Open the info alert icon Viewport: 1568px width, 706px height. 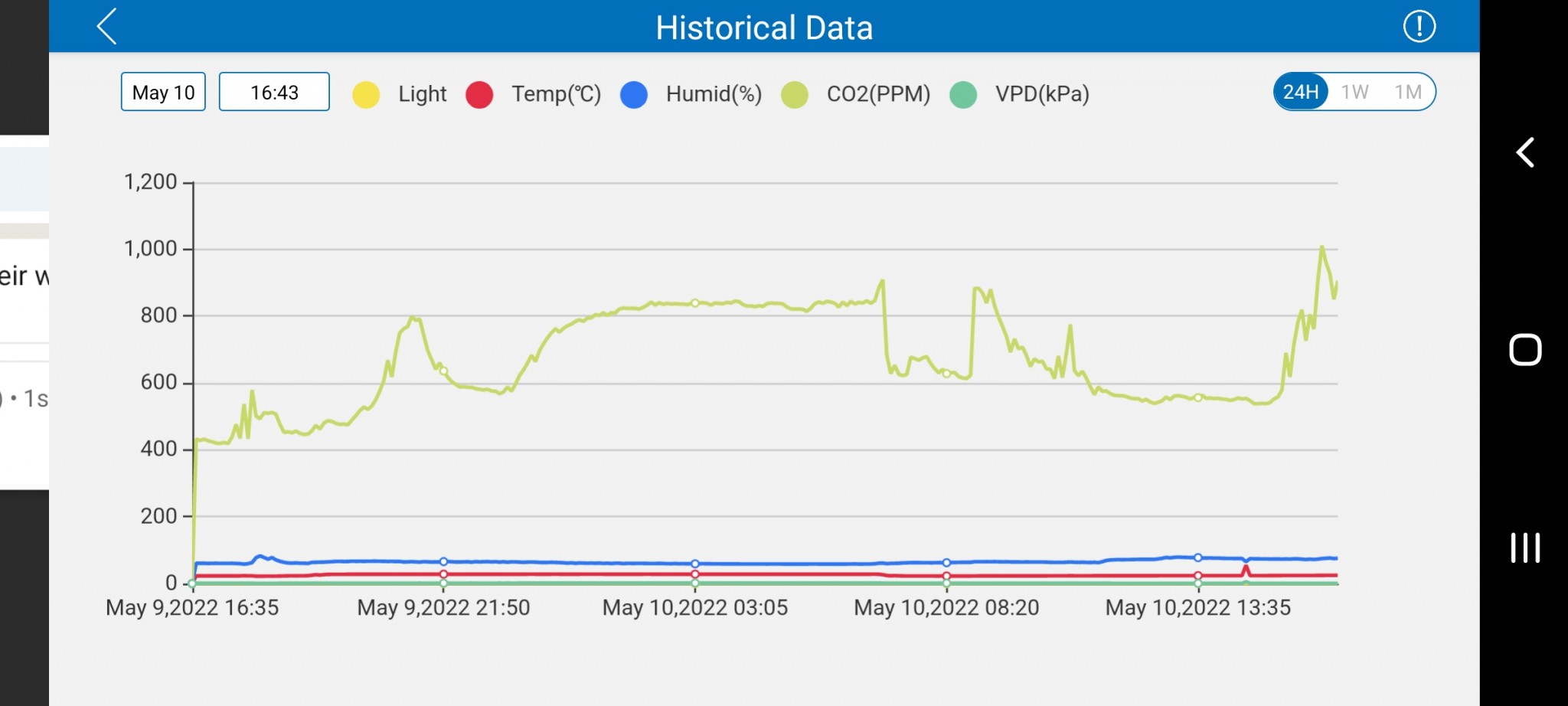(x=1419, y=27)
